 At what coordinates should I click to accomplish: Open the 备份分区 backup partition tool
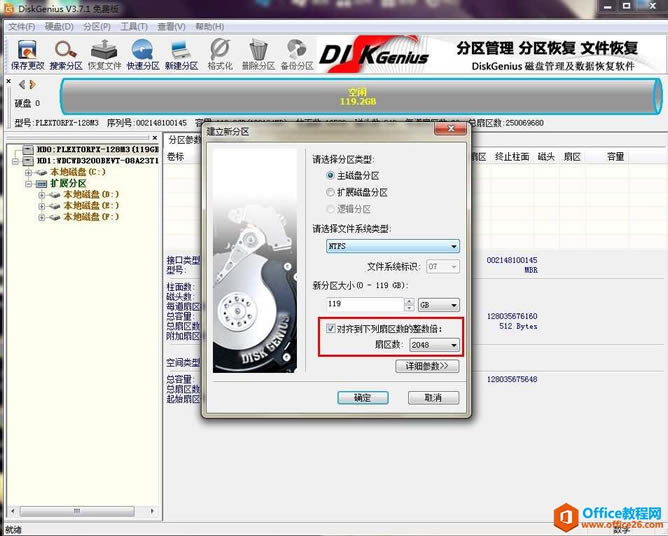pyautogui.click(x=297, y=54)
